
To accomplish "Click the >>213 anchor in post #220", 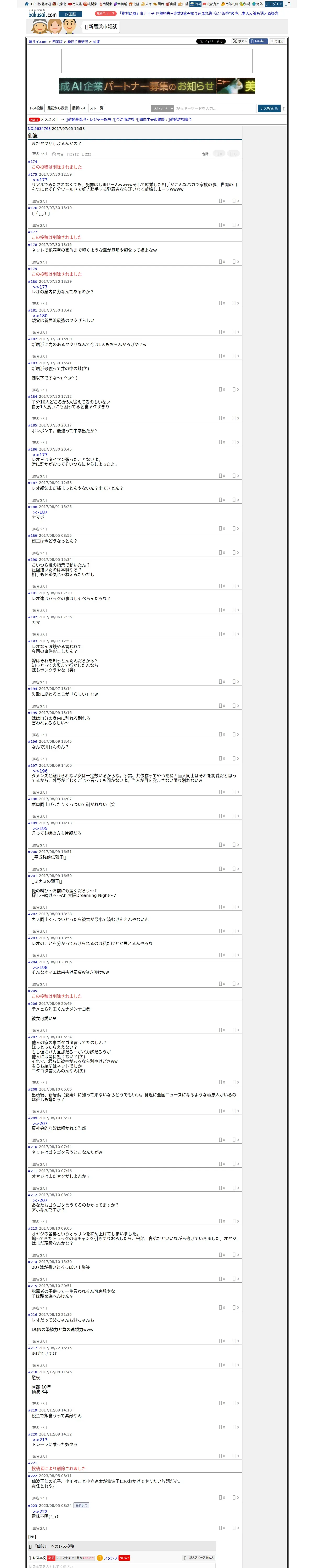I will pyautogui.click(x=40, y=1440).
